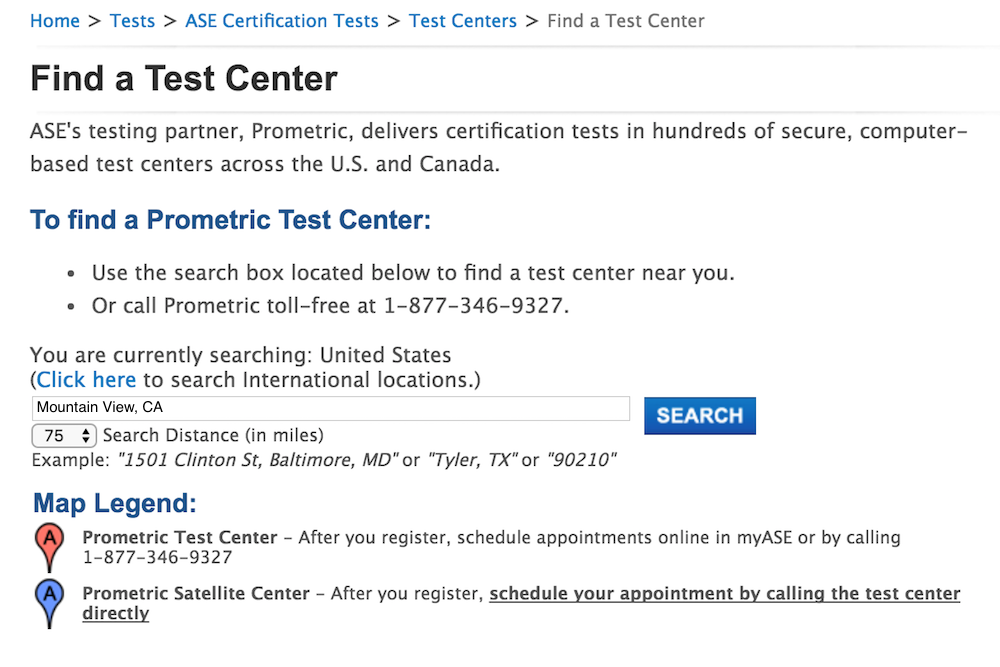Click the 'Find a Test Center' breadcrumb text

tap(626, 21)
